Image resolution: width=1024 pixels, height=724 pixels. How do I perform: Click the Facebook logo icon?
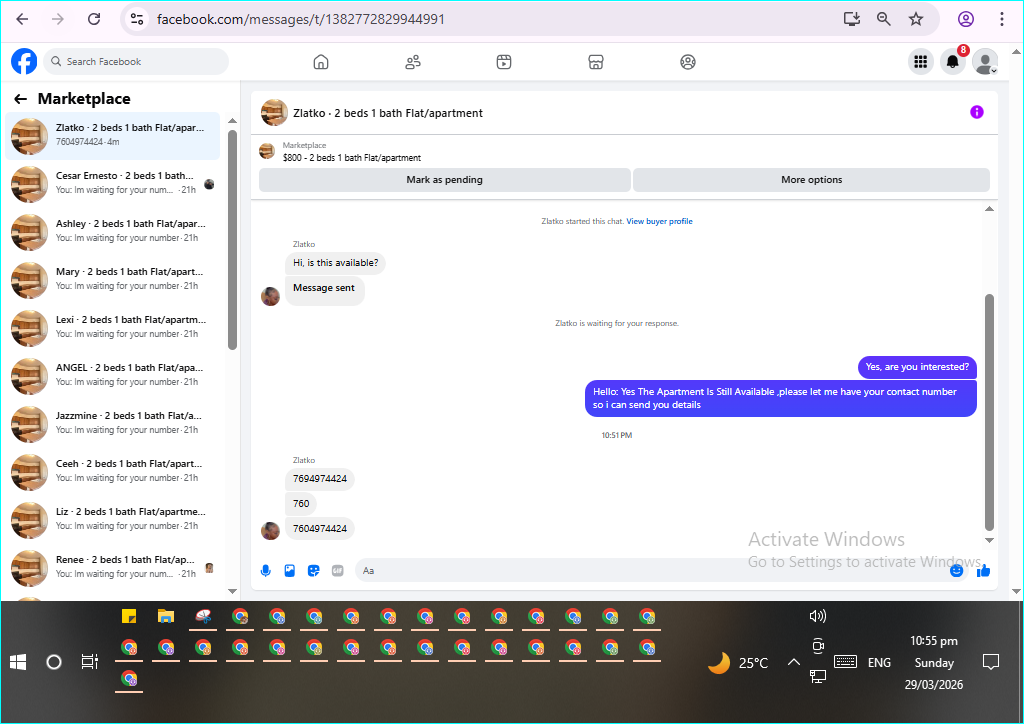(24, 61)
